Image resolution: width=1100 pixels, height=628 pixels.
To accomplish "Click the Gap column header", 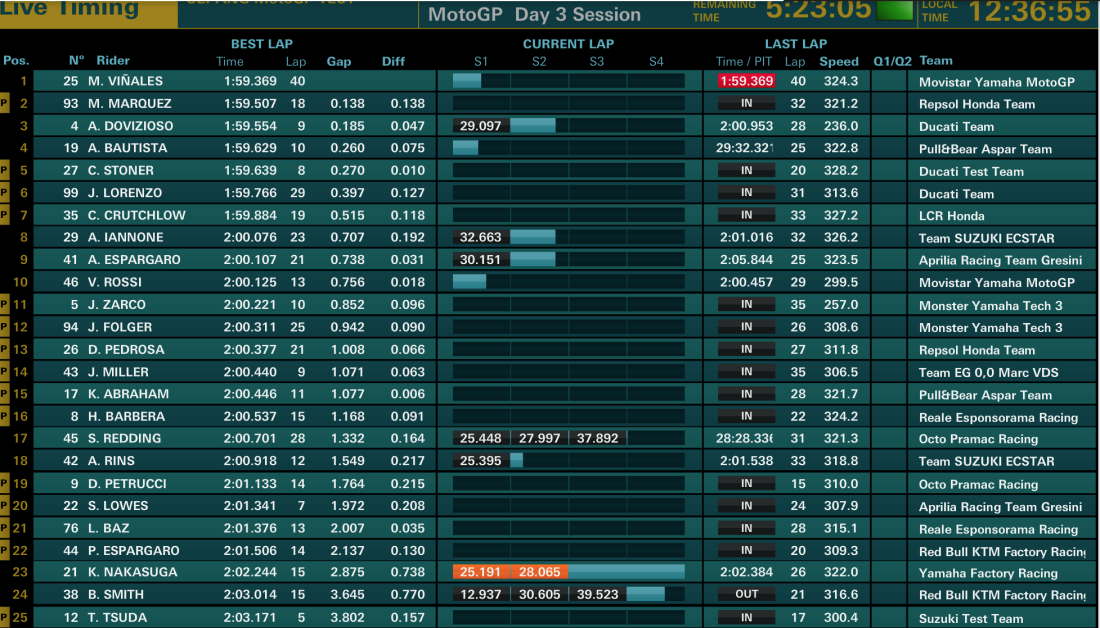I will pos(339,62).
